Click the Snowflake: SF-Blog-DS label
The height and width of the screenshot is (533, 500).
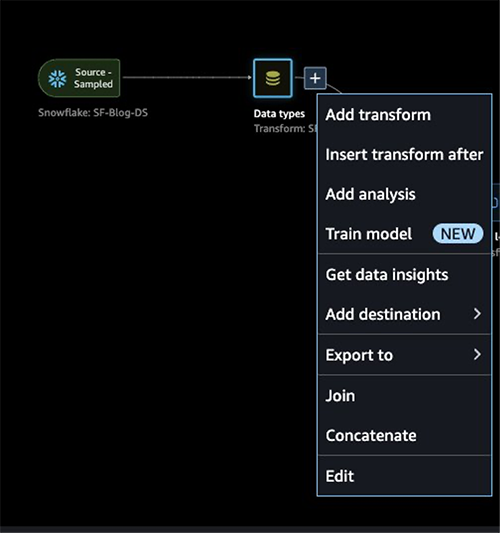[93, 113]
